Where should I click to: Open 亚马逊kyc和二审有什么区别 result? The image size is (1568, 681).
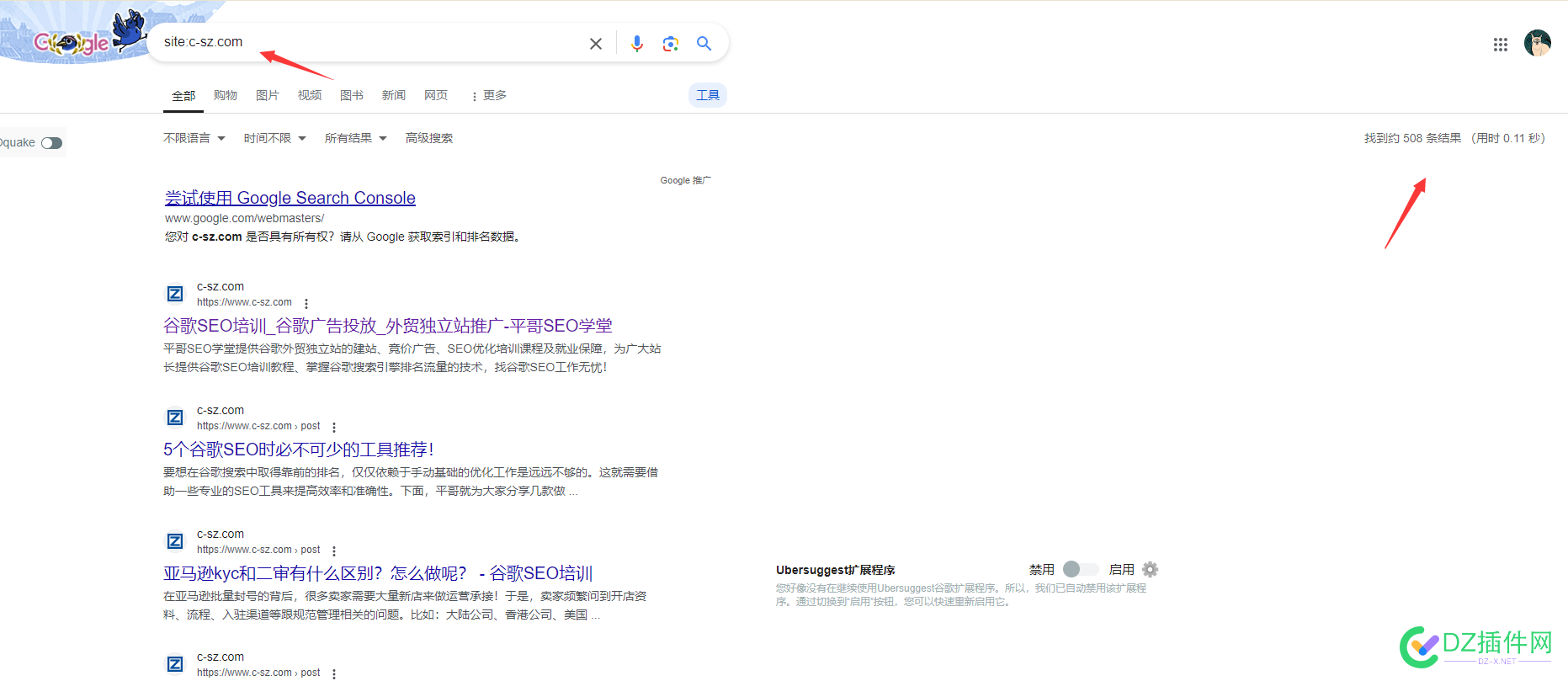378,573
